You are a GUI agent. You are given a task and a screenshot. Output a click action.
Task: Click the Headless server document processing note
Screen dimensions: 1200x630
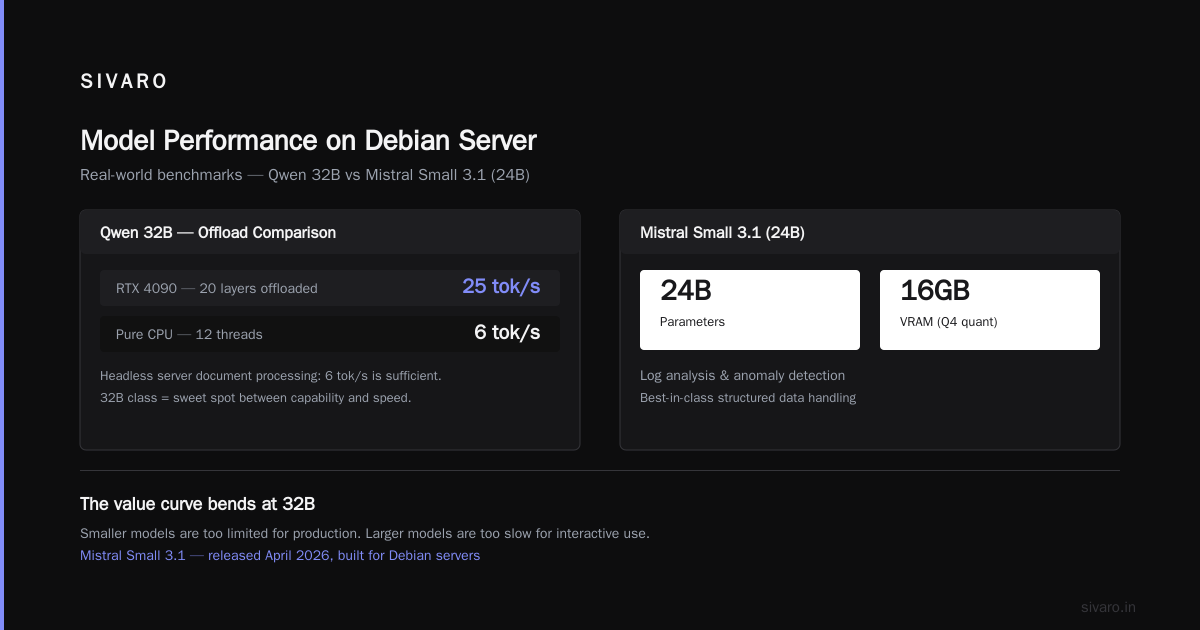[271, 376]
